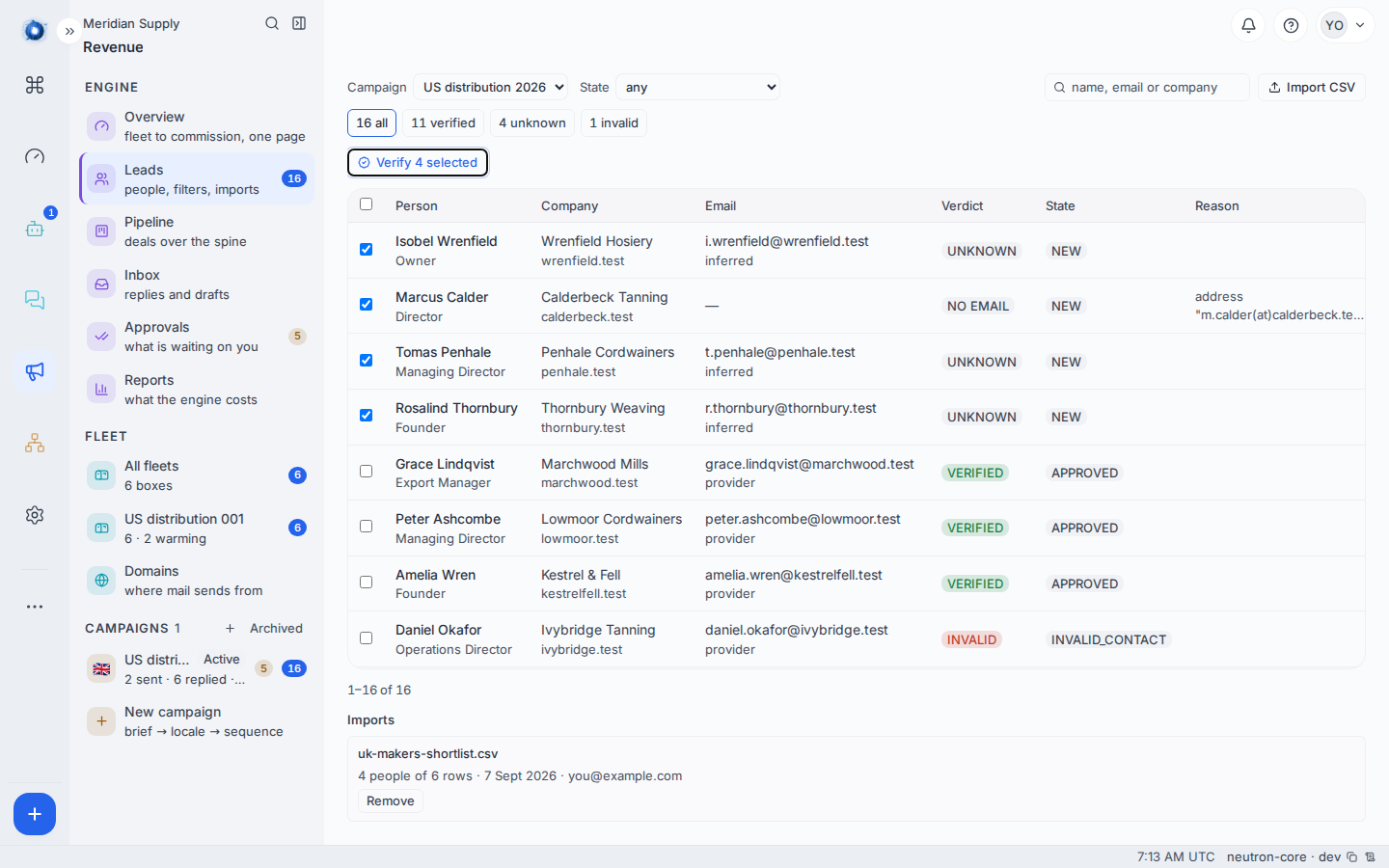Select the 16 all filter tab

pyautogui.click(x=371, y=122)
